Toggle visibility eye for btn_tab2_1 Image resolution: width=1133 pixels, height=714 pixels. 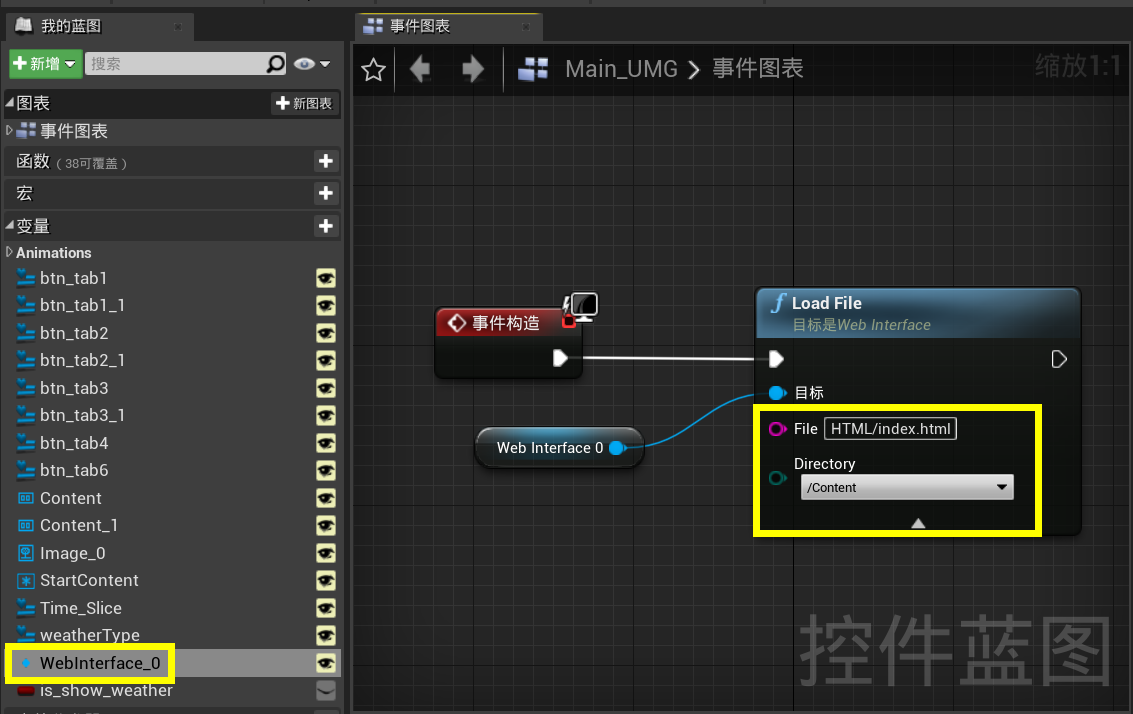(326, 361)
